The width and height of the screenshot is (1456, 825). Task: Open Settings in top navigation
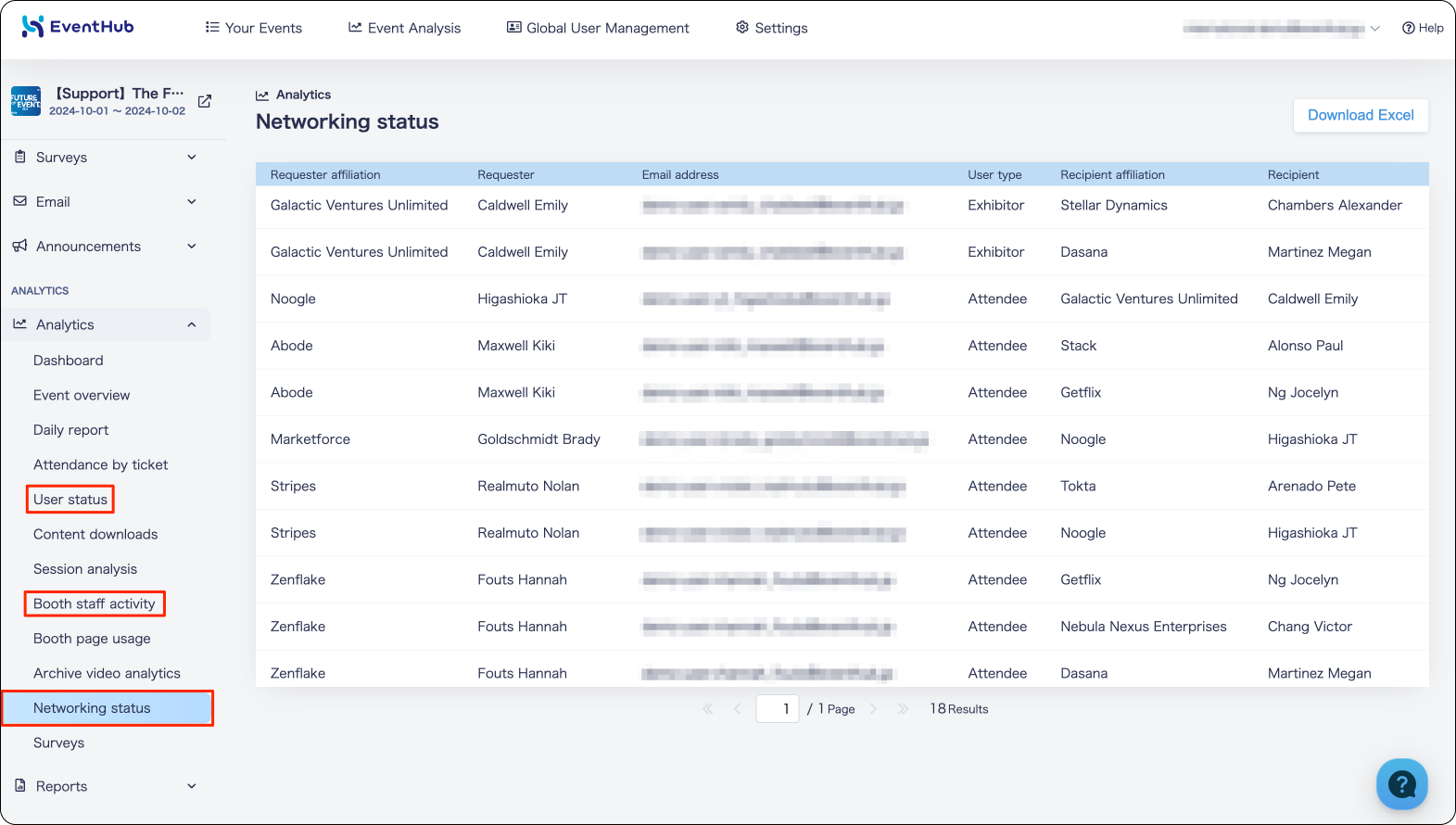(x=771, y=28)
